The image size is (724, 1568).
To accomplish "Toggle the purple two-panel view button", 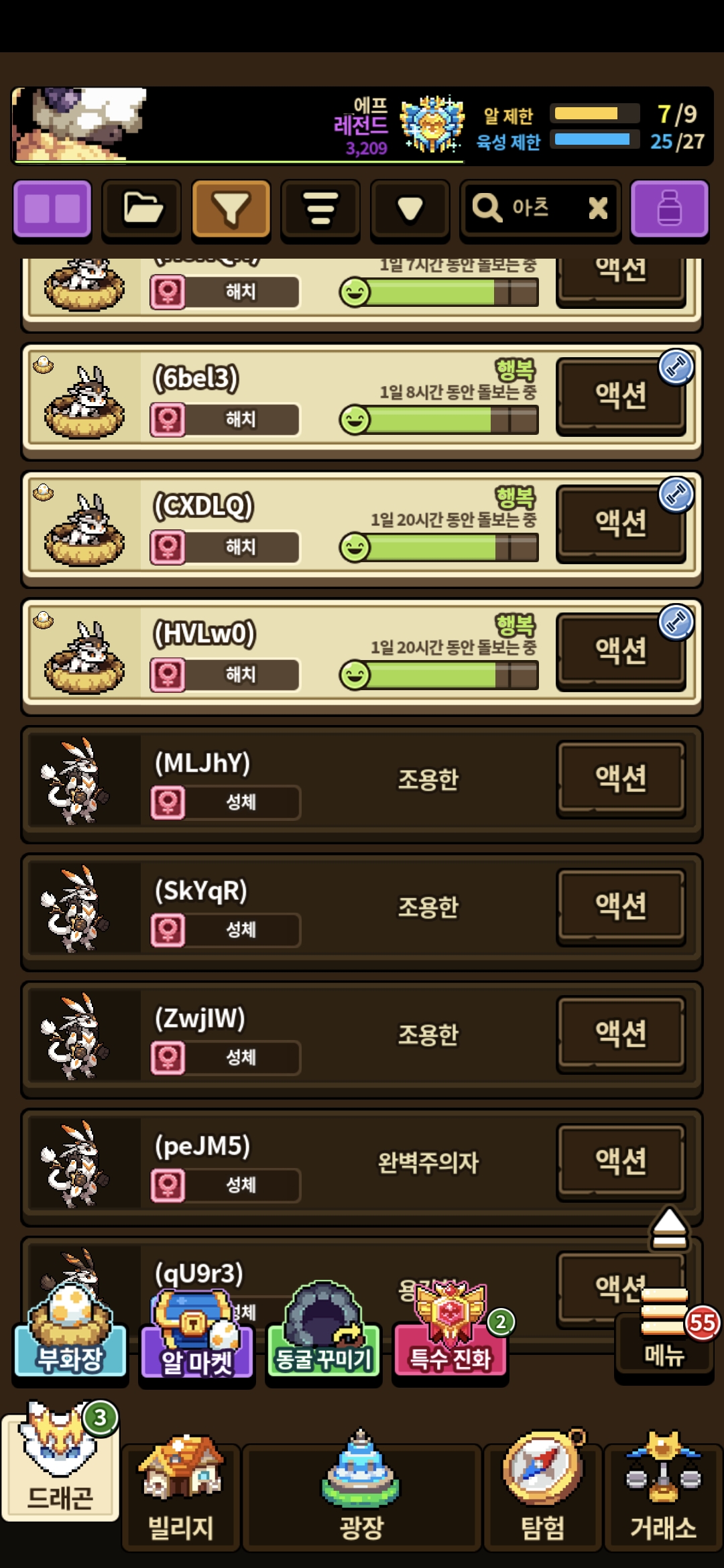I will tap(52, 209).
